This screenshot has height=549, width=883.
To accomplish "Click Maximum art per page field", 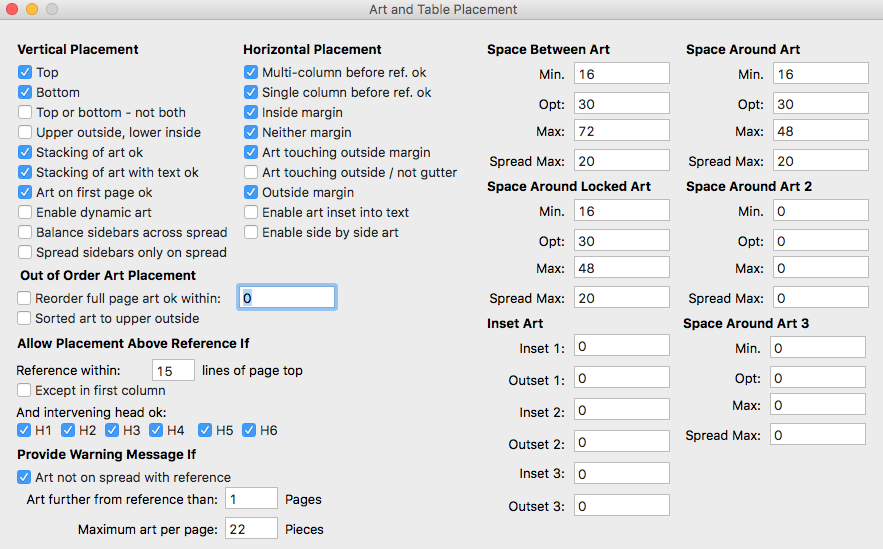I will (251, 529).
